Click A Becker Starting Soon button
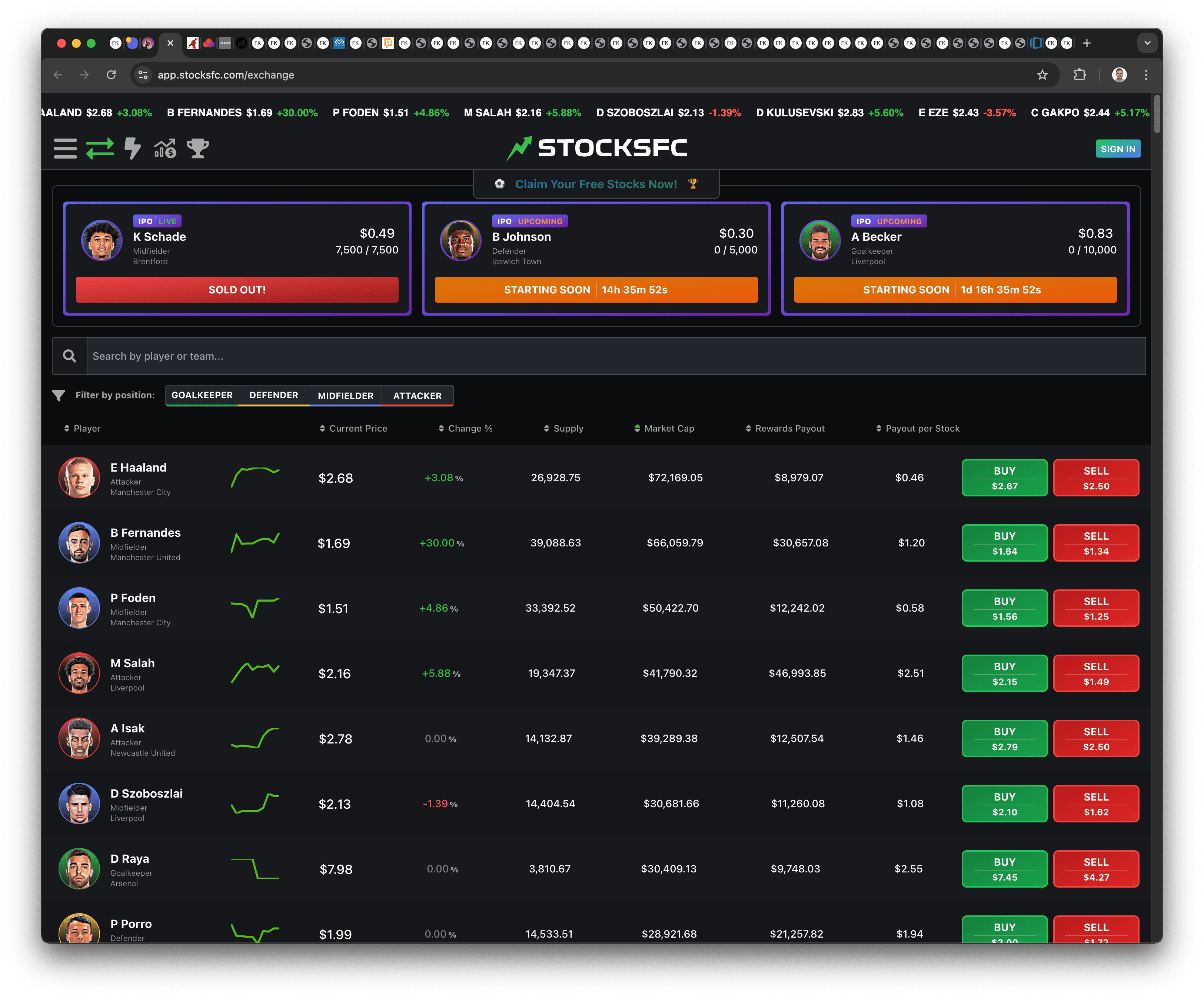The width and height of the screenshot is (1204, 998). (x=955, y=289)
